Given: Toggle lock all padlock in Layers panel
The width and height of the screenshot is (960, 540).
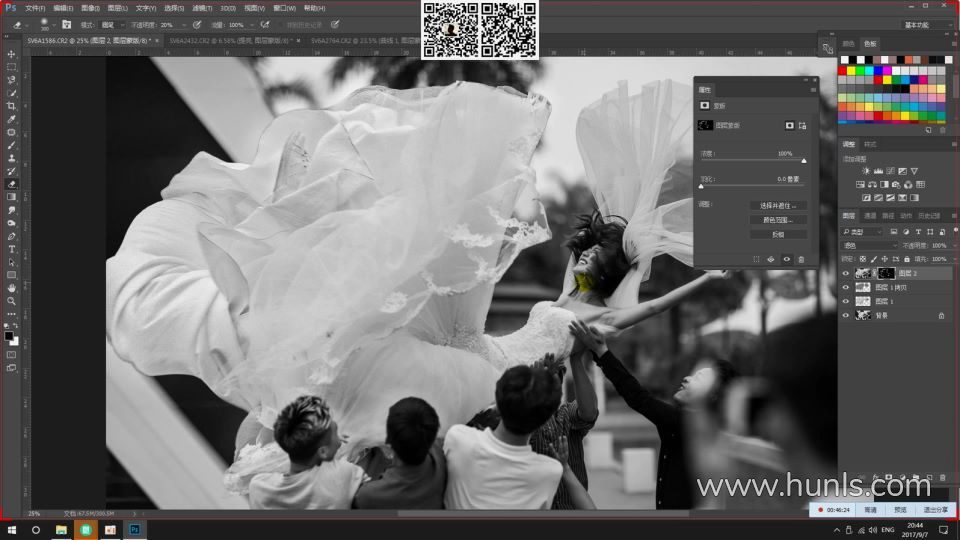Looking at the screenshot, I should (907, 260).
